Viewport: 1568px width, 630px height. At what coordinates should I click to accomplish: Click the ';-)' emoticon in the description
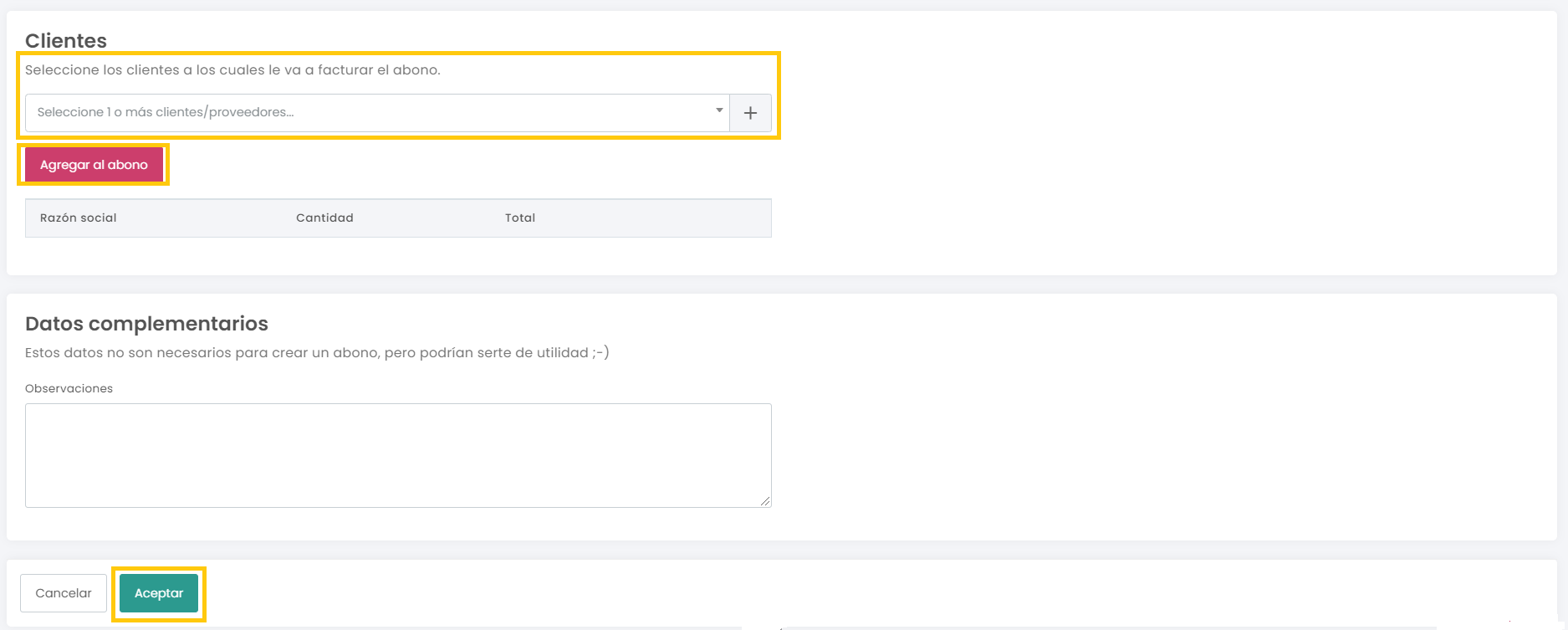[x=600, y=353]
